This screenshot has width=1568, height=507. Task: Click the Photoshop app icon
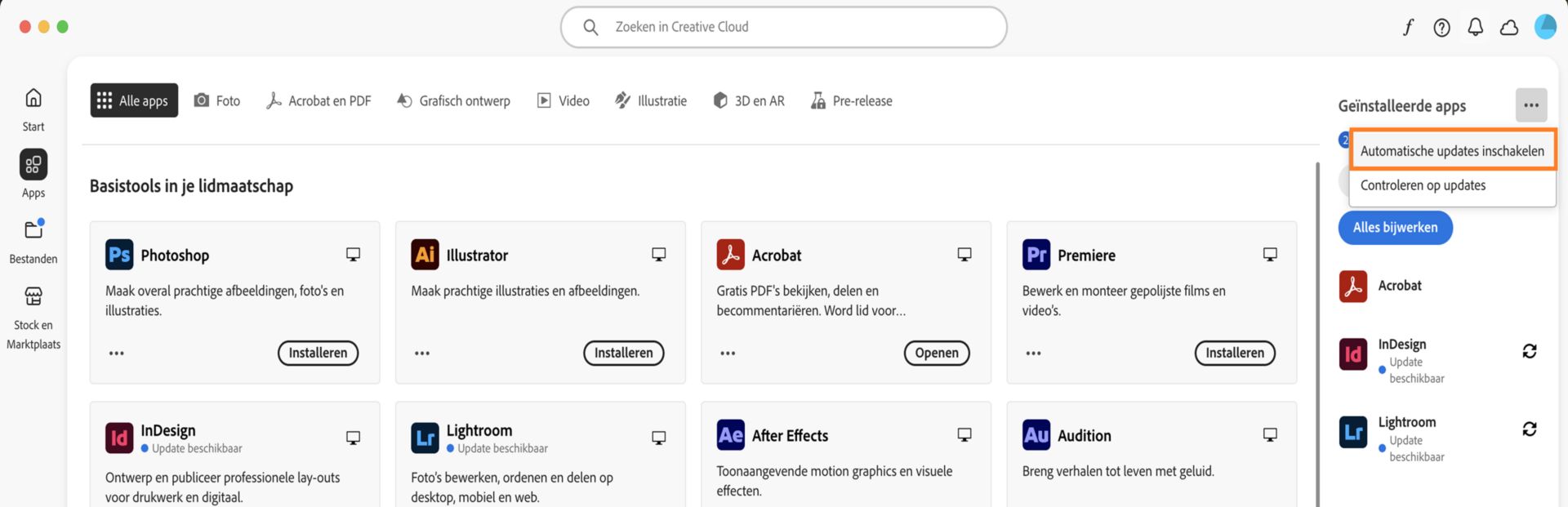pos(119,255)
